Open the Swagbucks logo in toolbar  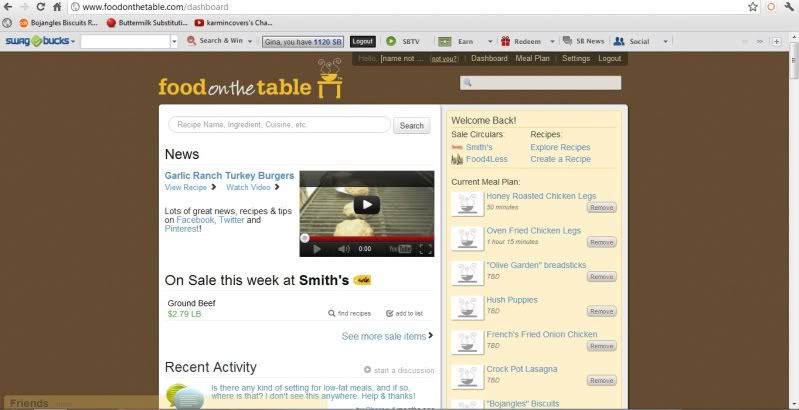[x=37, y=41]
